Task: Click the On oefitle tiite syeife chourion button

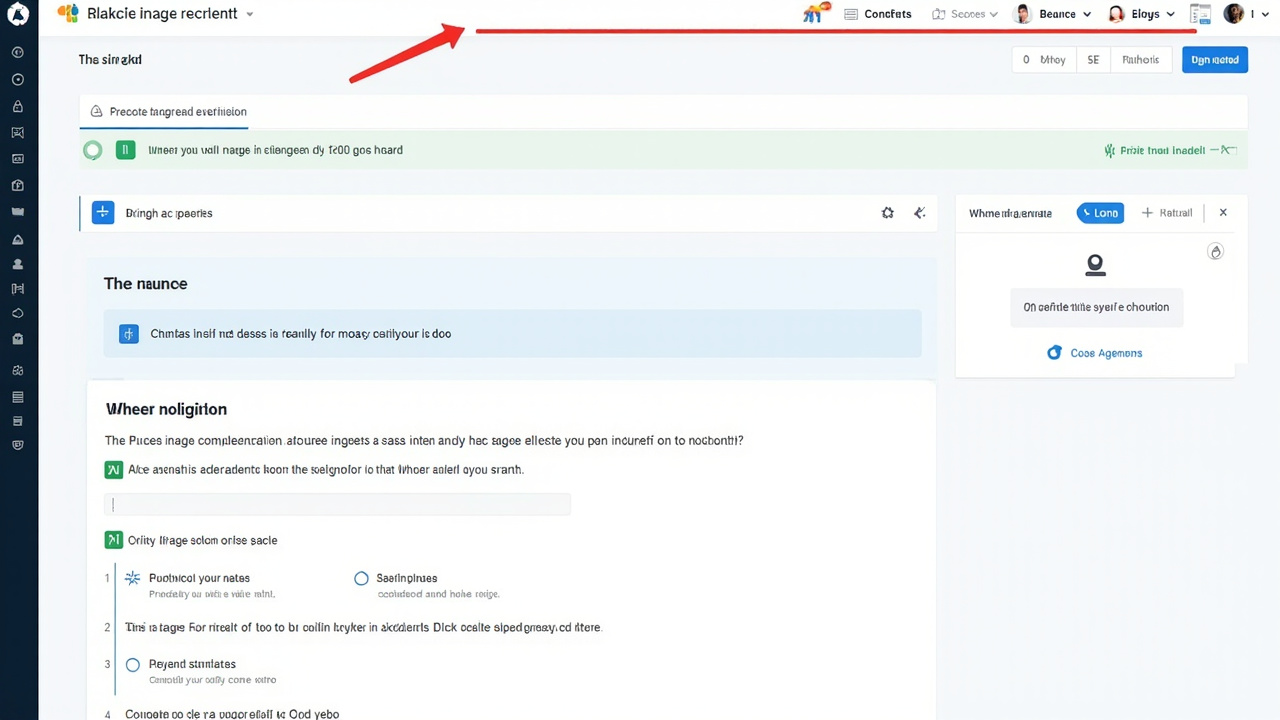Action: click(1096, 307)
